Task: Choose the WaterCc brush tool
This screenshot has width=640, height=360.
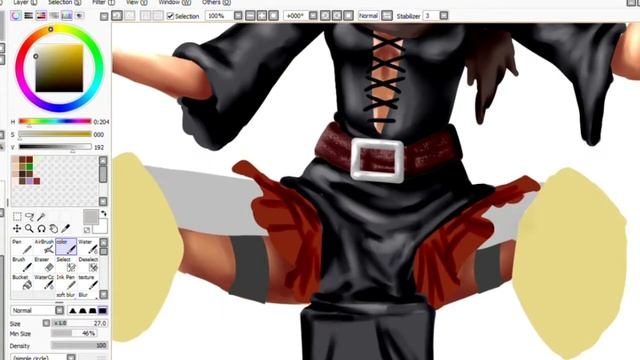Action: click(44, 282)
